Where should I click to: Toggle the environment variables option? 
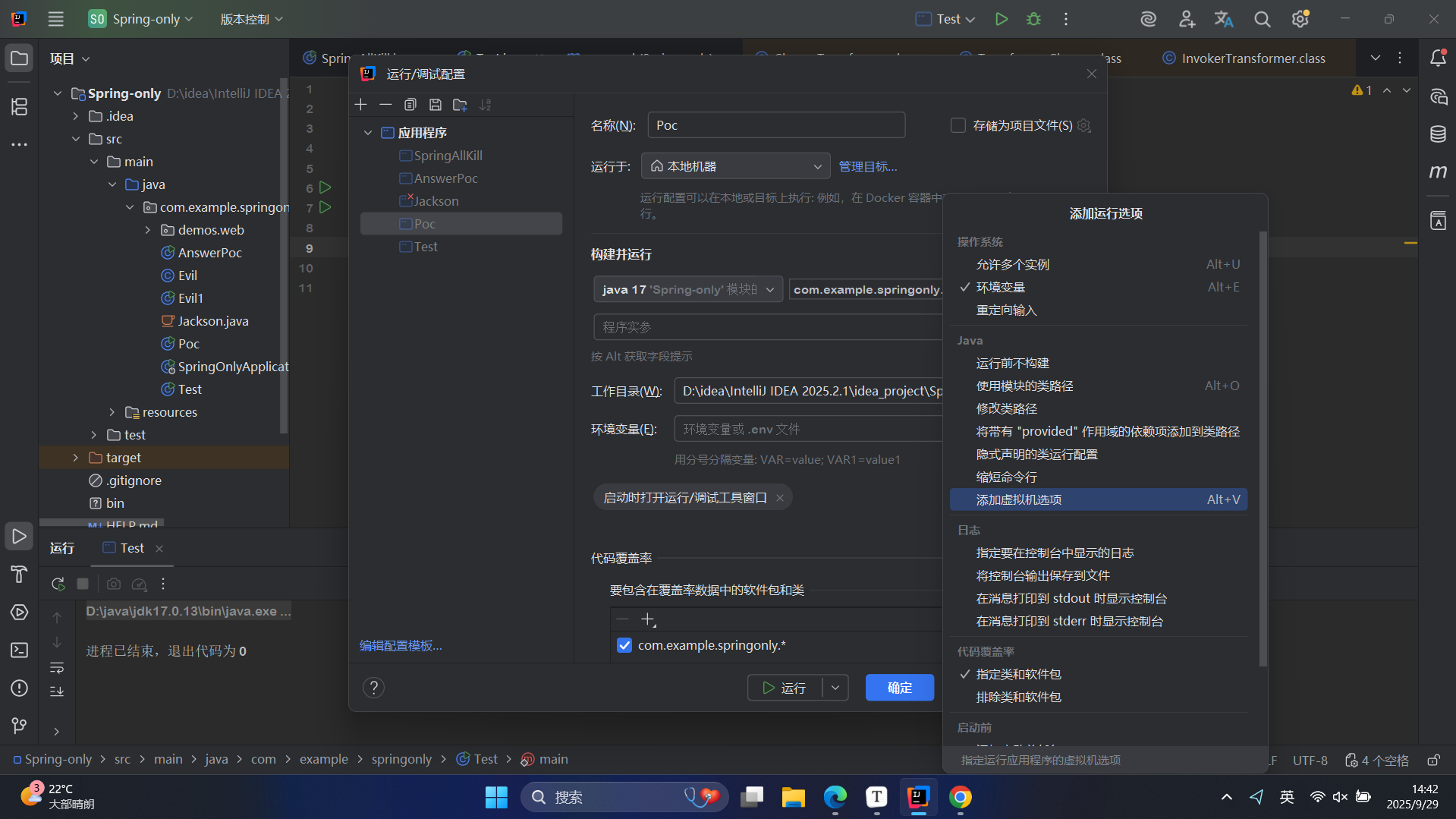coord(1001,288)
